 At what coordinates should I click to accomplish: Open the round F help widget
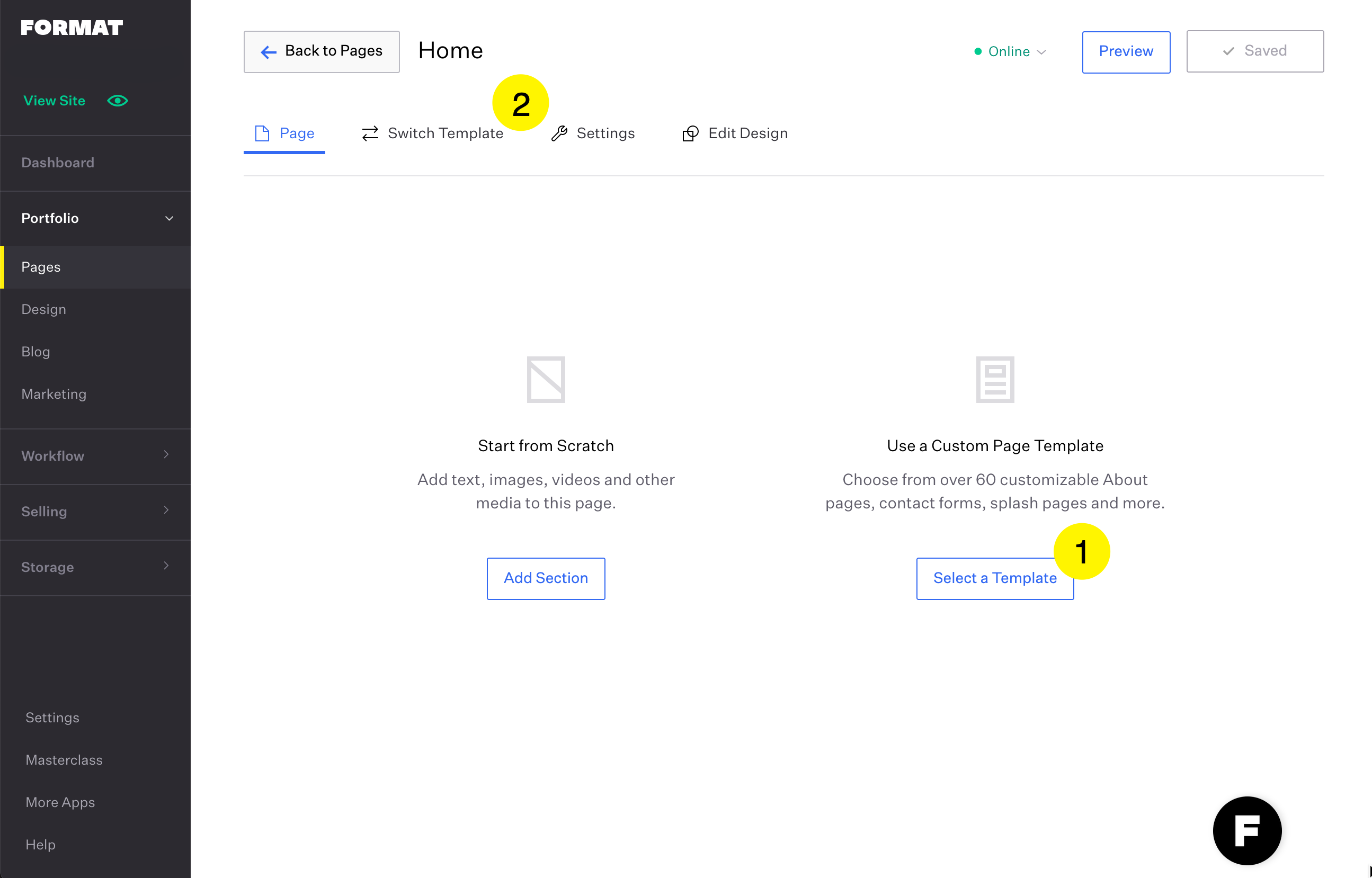(1246, 830)
